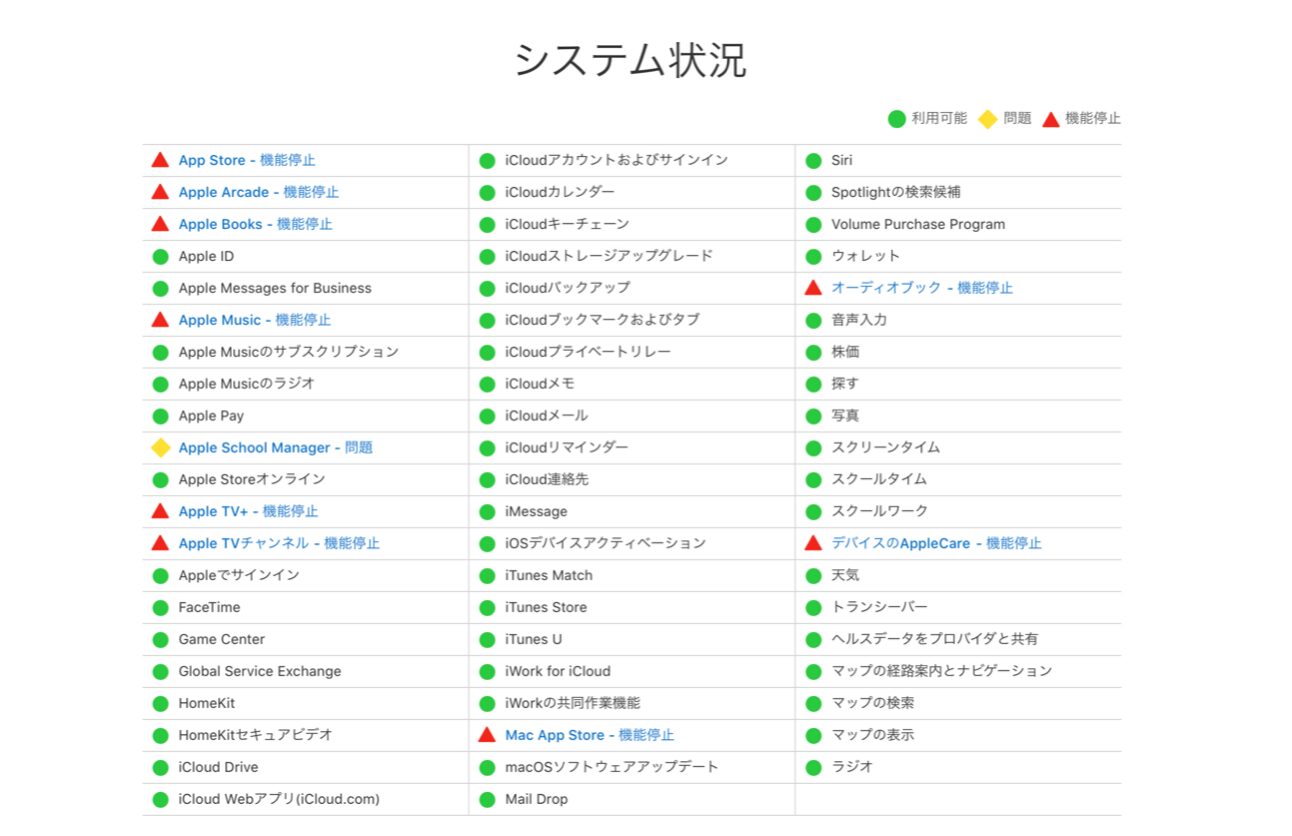The width and height of the screenshot is (1292, 836).
Task: Select the iWork for iCloud entry
Action: (x=558, y=671)
